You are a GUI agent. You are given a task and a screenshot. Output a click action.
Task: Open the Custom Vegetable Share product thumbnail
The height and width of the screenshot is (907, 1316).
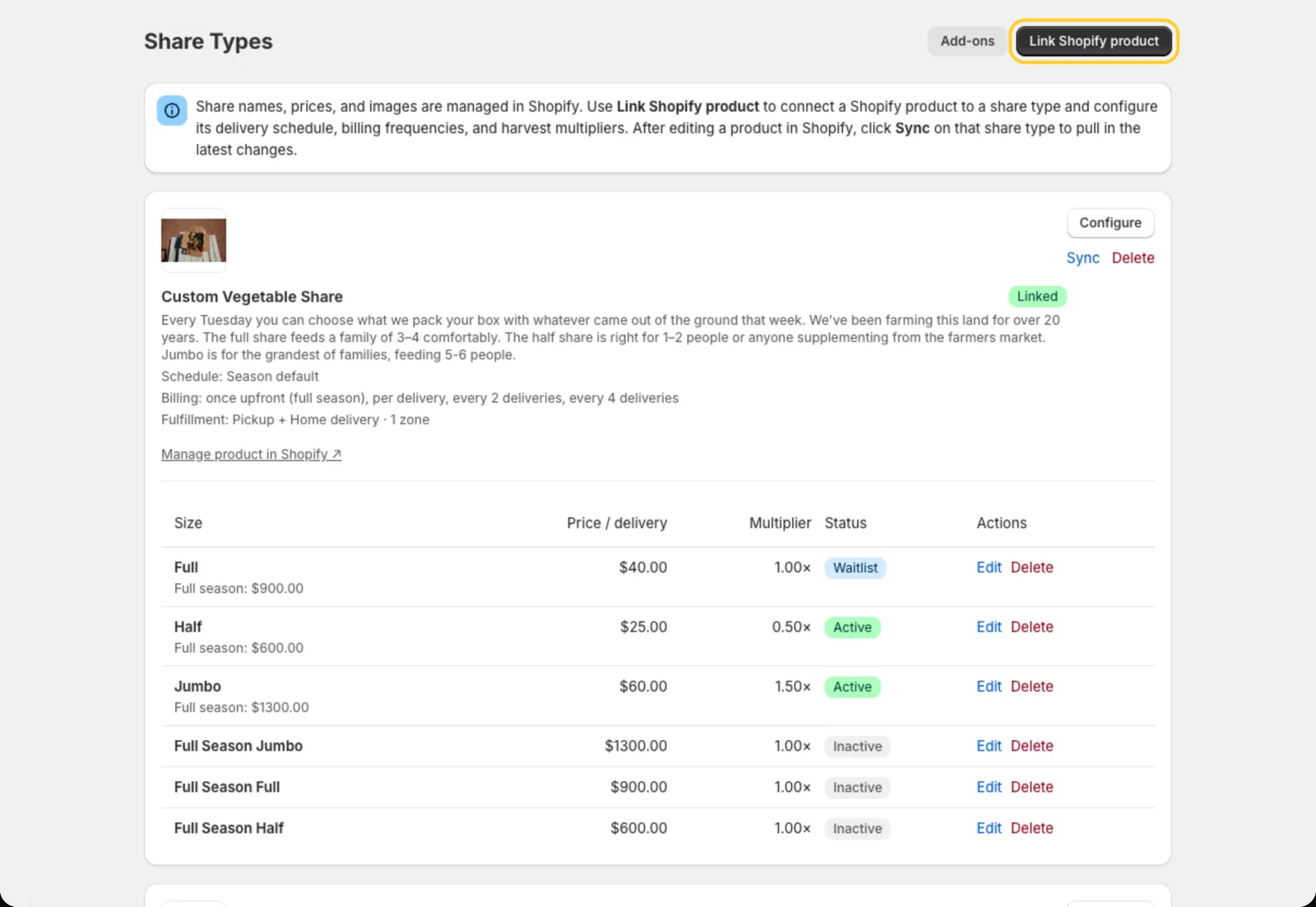(x=193, y=240)
